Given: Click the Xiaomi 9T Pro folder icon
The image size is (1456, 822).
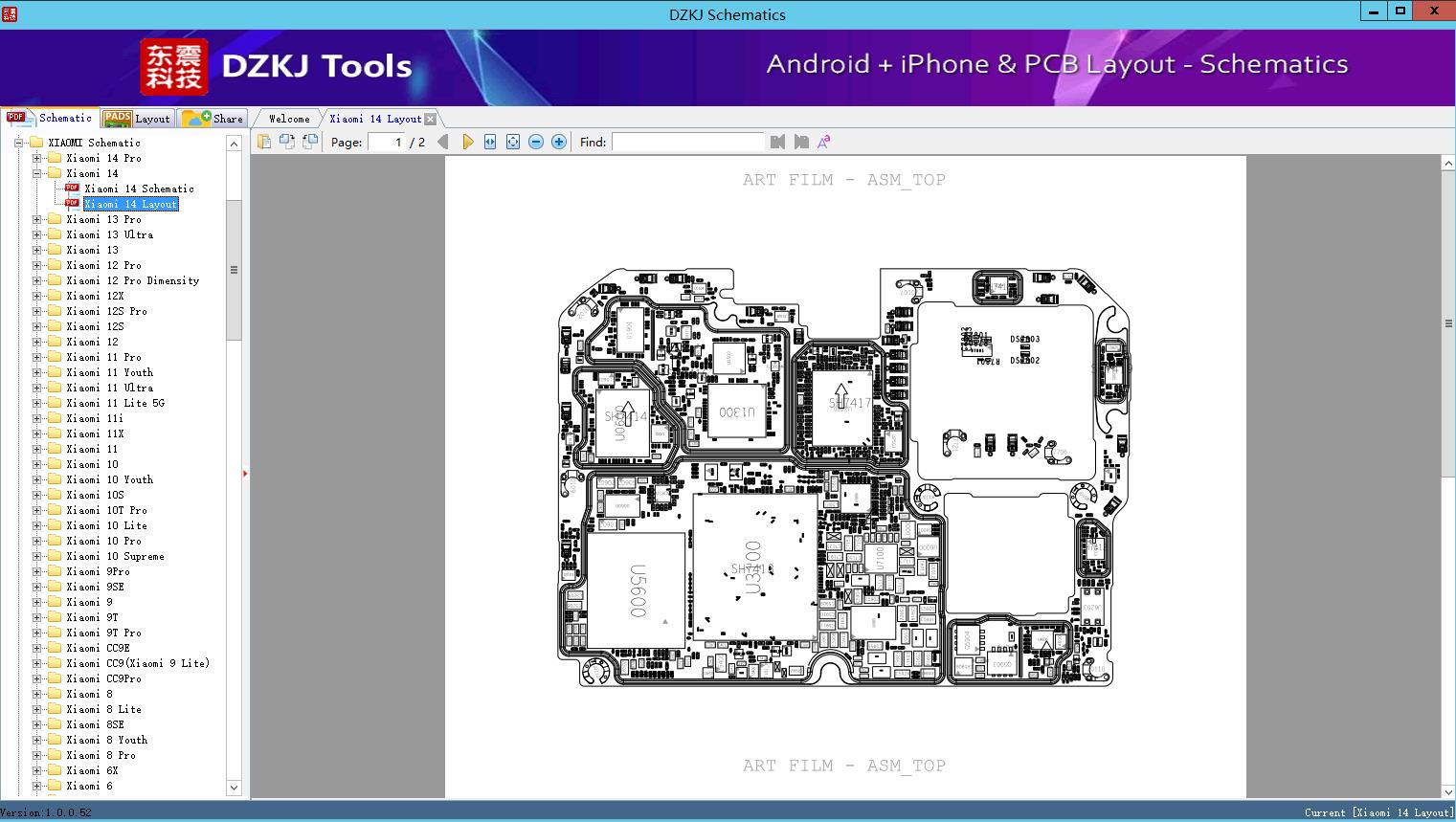Looking at the screenshot, I should [55, 633].
